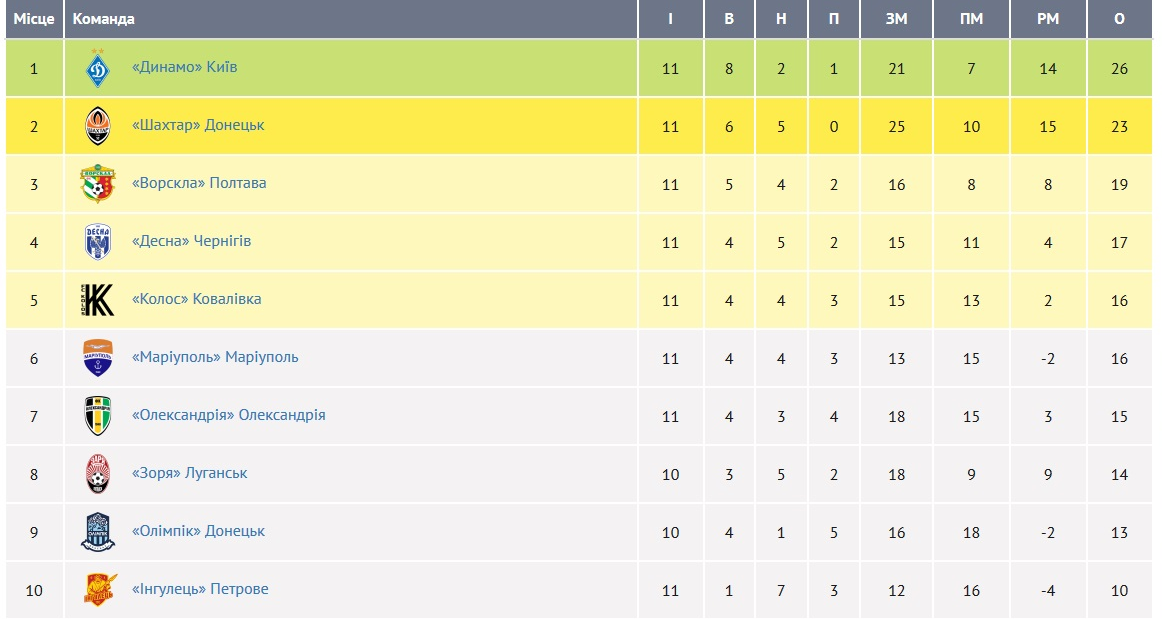The height and width of the screenshot is (619, 1162).
Task: Click the Desna Chernihiv club badge
Action: point(98,242)
